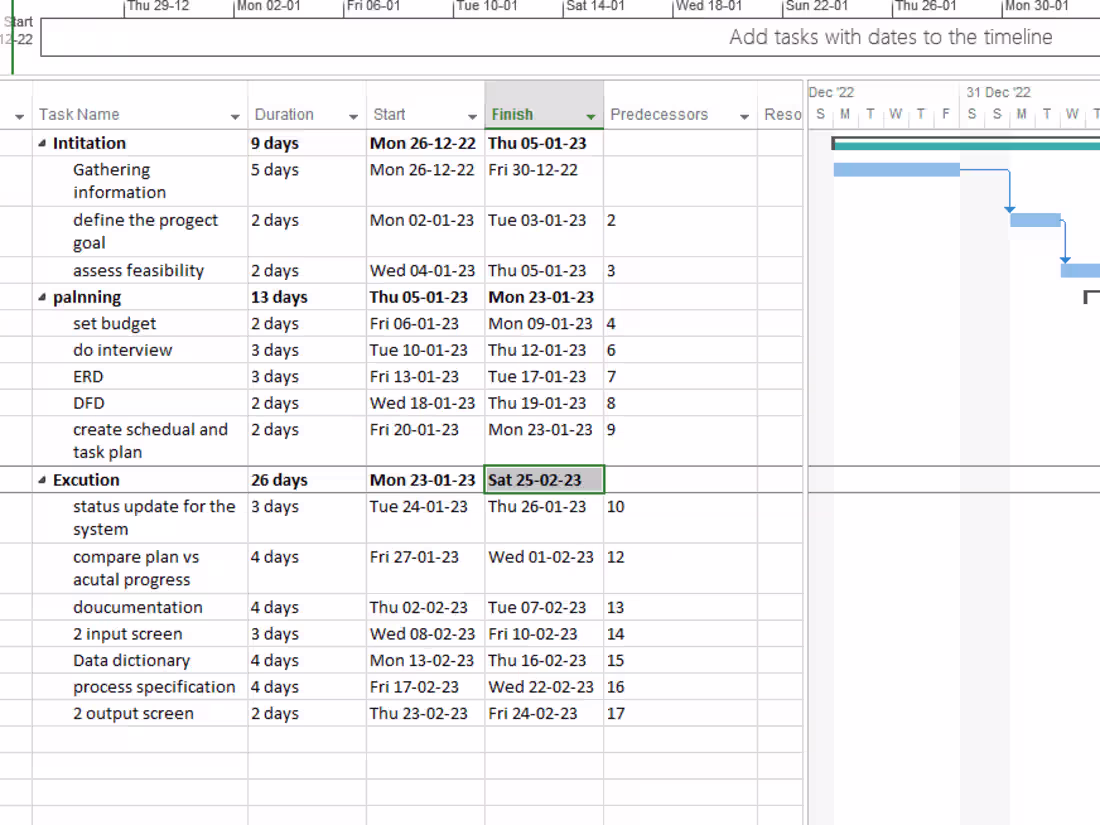The image size is (1100, 825).
Task: Click the Intitation summary Gantt bar
Action: [x=965, y=145]
